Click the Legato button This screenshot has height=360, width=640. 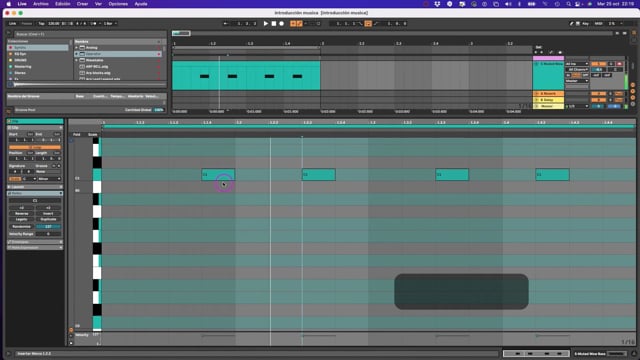click(x=22, y=220)
